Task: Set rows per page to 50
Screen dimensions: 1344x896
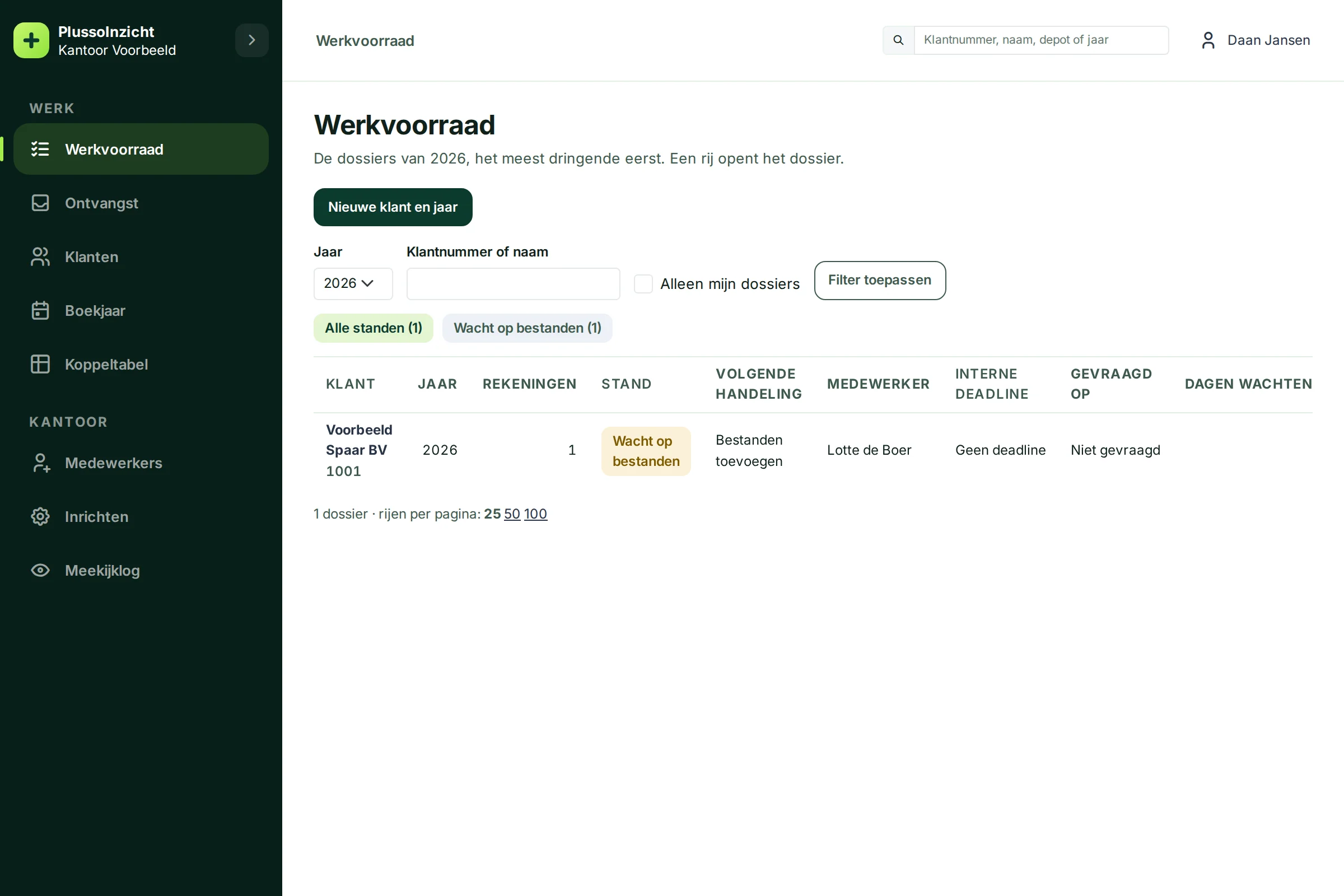Action: (512, 514)
